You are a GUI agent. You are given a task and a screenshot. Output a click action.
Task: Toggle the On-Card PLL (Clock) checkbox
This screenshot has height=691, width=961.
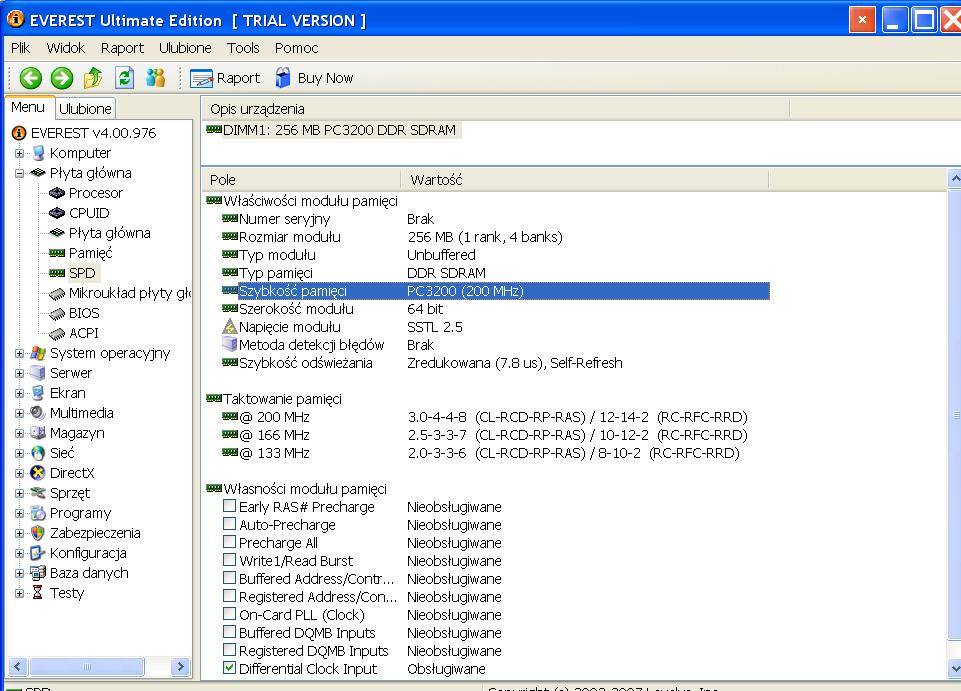[x=229, y=614]
